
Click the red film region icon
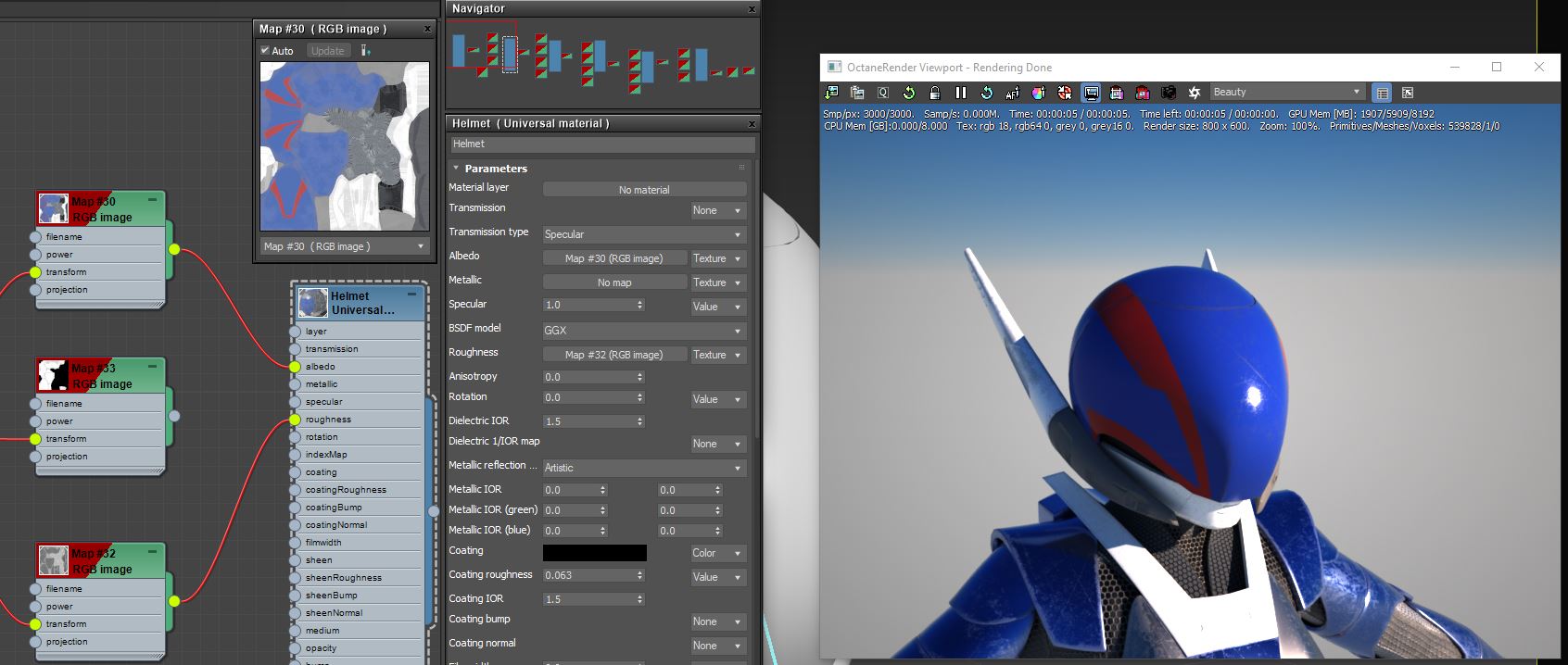click(x=1143, y=93)
